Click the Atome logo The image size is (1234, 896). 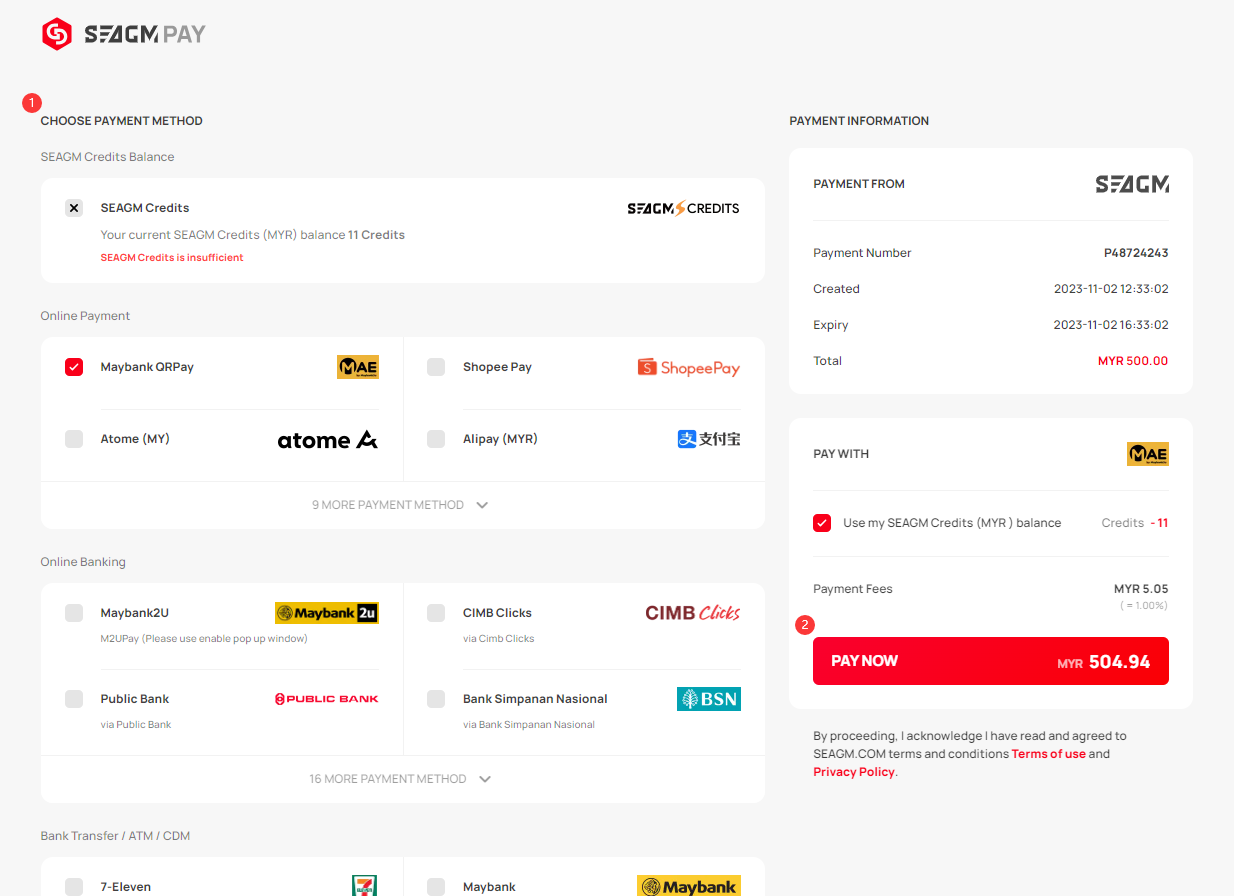328,439
